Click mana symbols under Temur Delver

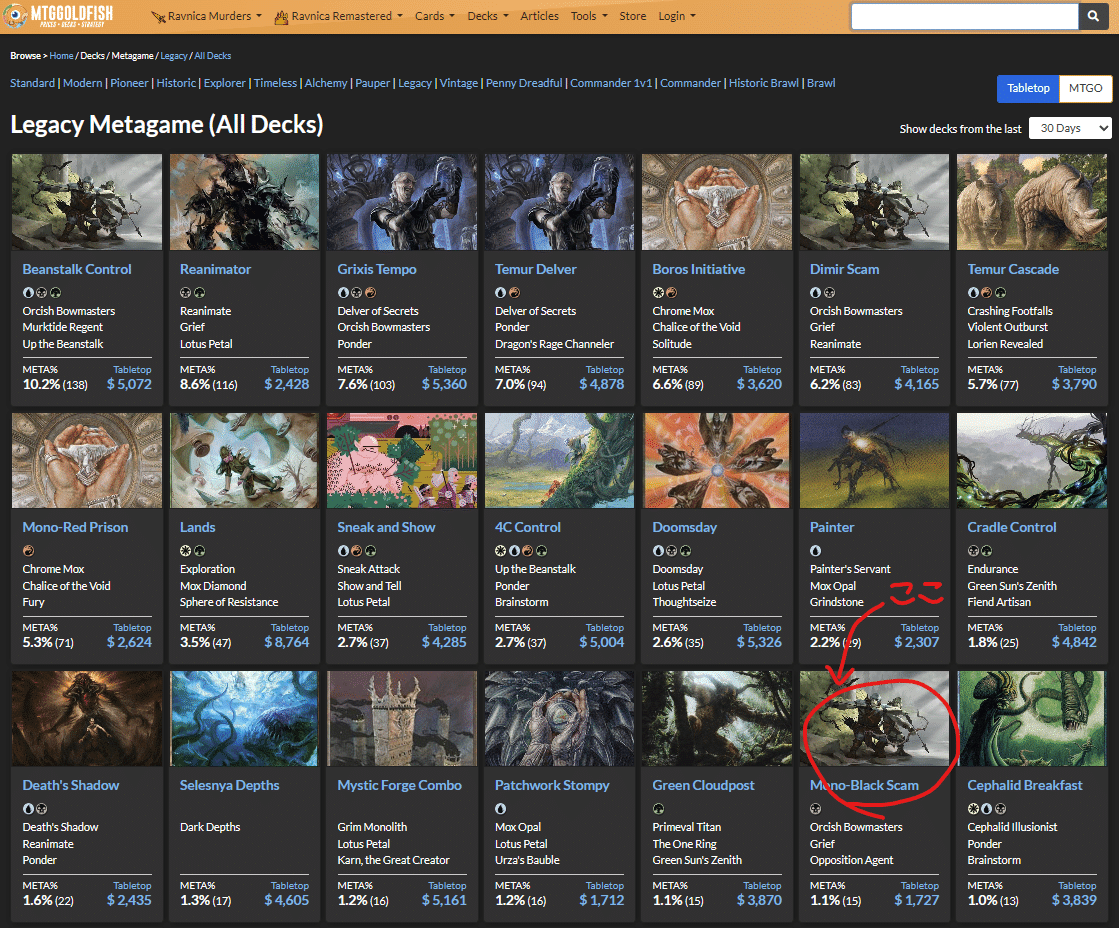coord(507,293)
